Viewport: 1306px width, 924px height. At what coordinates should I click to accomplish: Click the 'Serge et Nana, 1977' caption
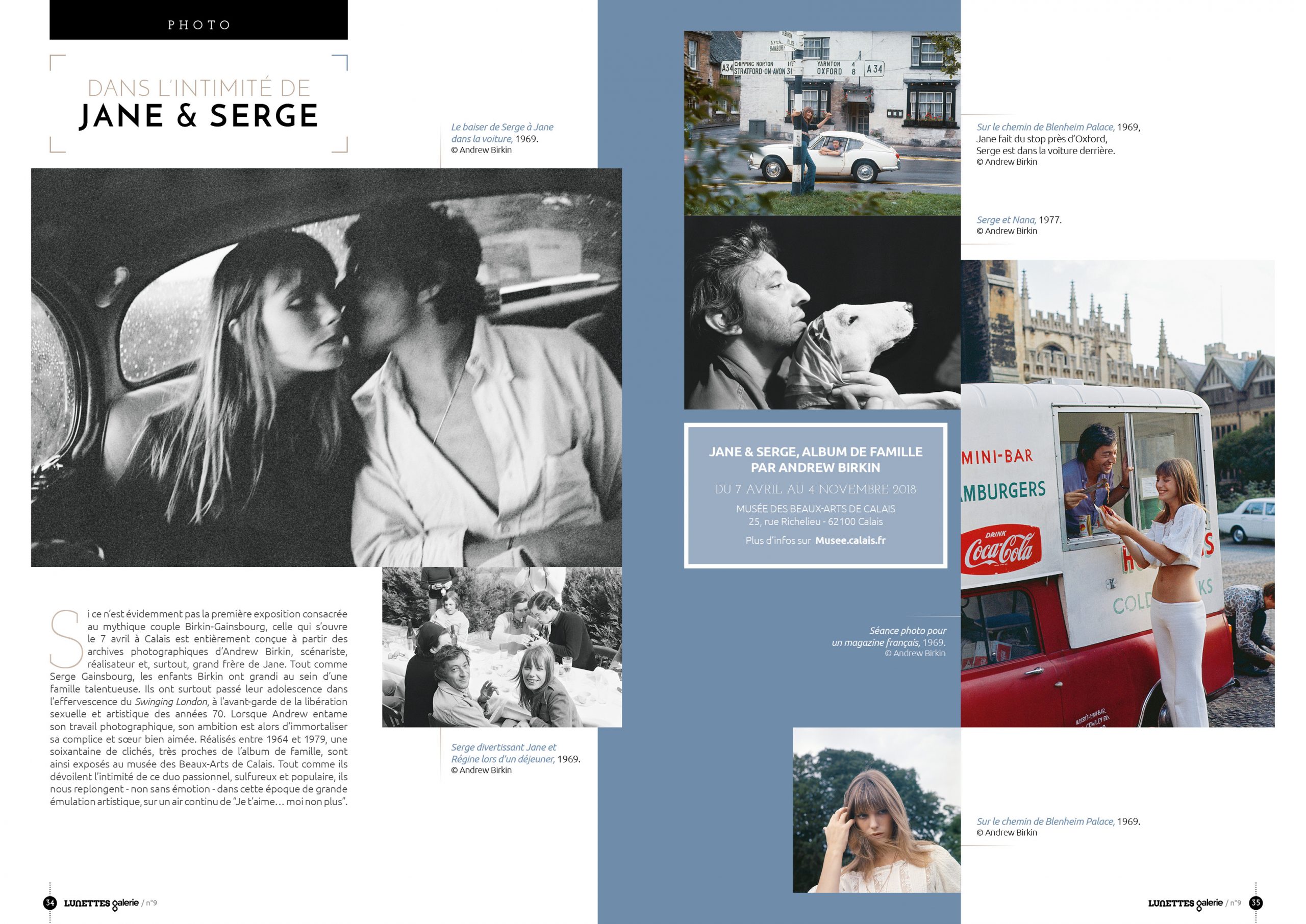tap(1019, 220)
